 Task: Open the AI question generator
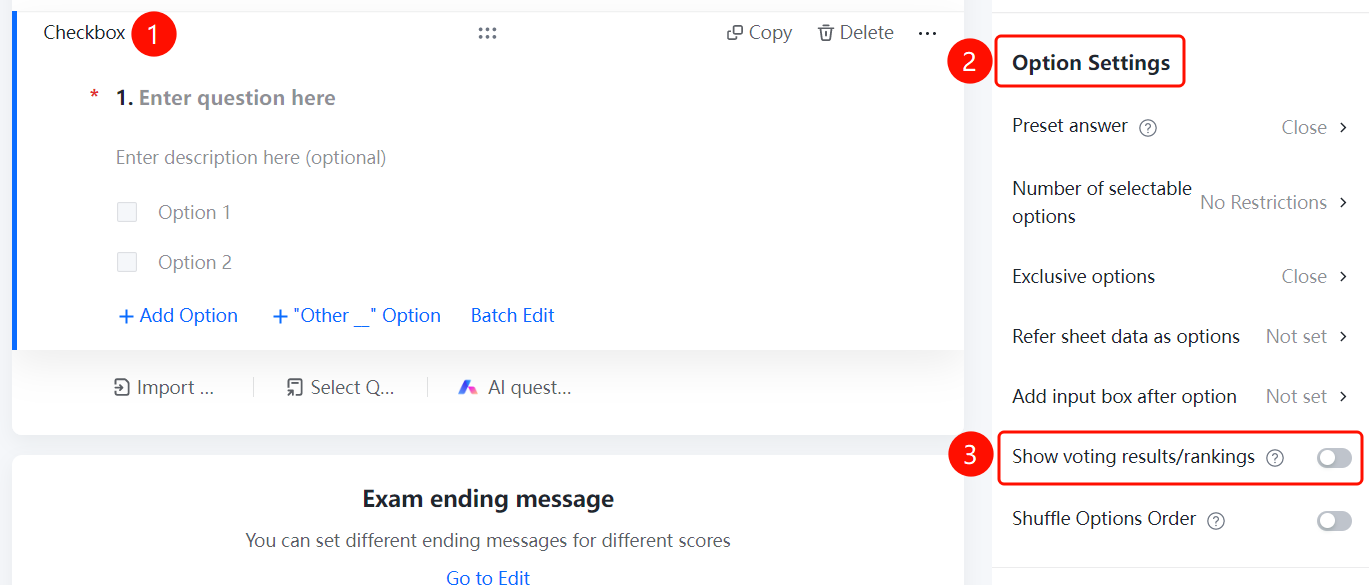click(515, 388)
